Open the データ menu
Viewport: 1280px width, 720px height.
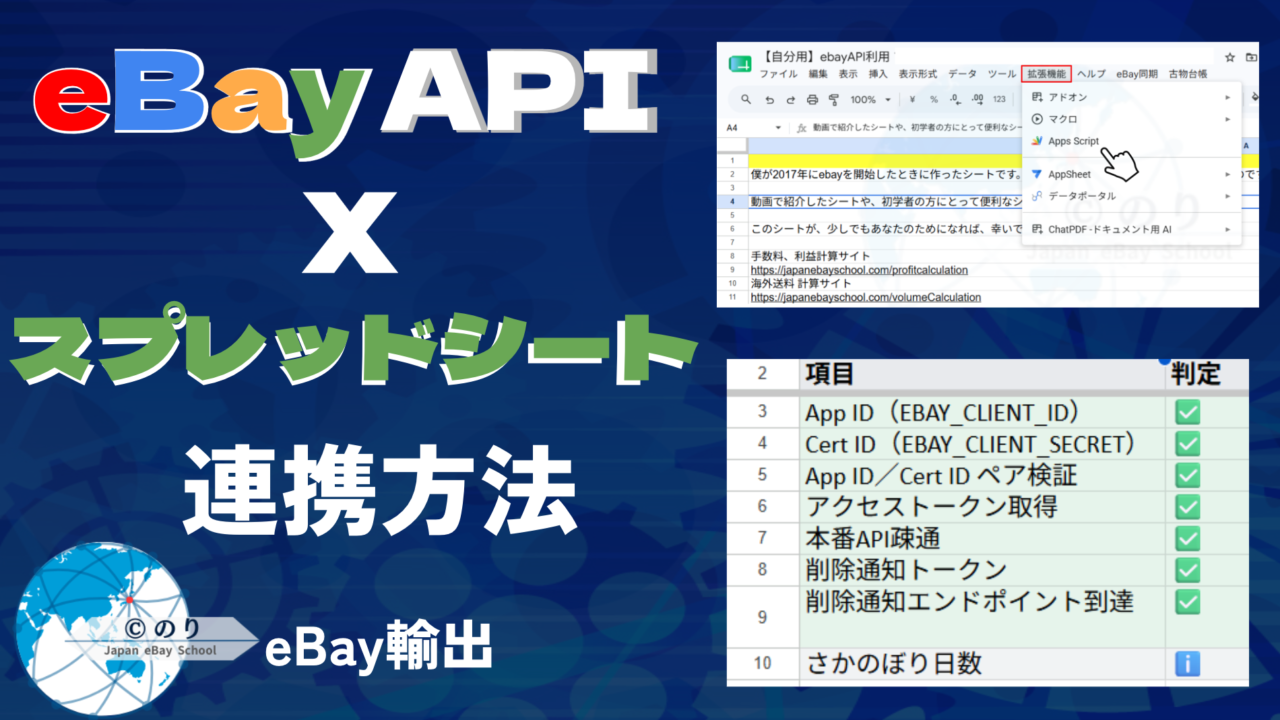tap(962, 74)
